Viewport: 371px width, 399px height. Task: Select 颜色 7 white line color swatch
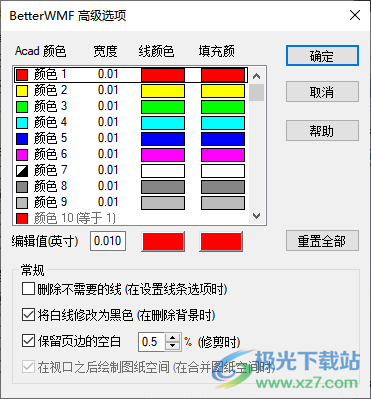(163, 171)
